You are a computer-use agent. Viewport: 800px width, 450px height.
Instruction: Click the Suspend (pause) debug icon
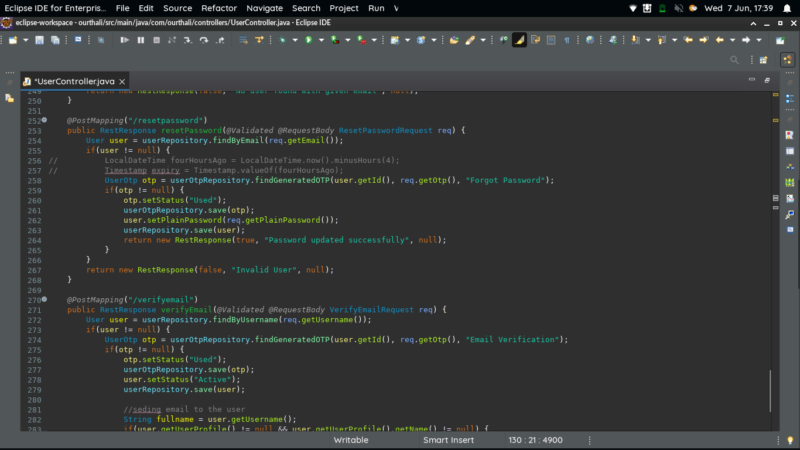tap(141, 40)
